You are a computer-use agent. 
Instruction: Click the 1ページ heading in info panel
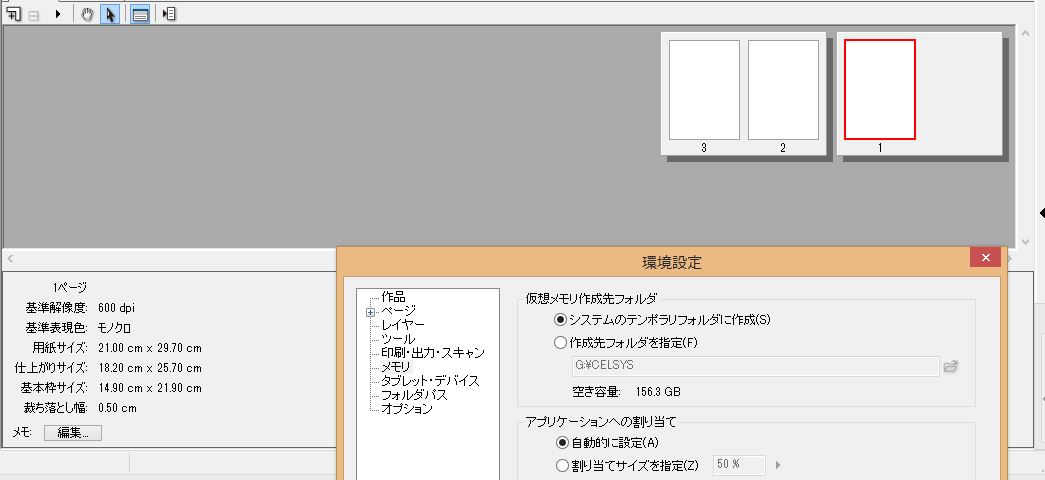(x=71, y=288)
